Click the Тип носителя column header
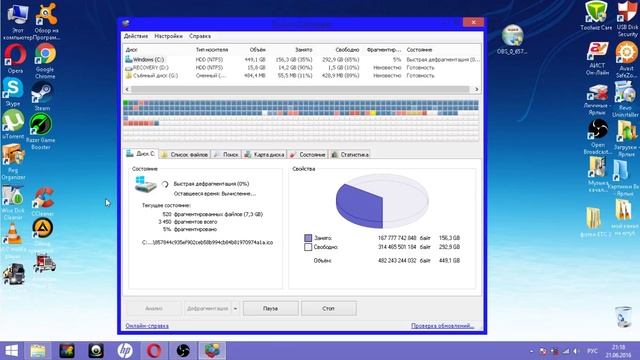640x360 pixels. tap(212, 50)
